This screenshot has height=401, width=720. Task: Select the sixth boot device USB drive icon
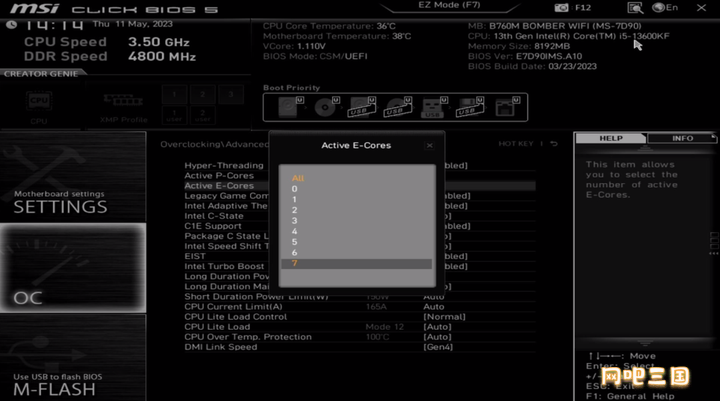(x=470, y=107)
